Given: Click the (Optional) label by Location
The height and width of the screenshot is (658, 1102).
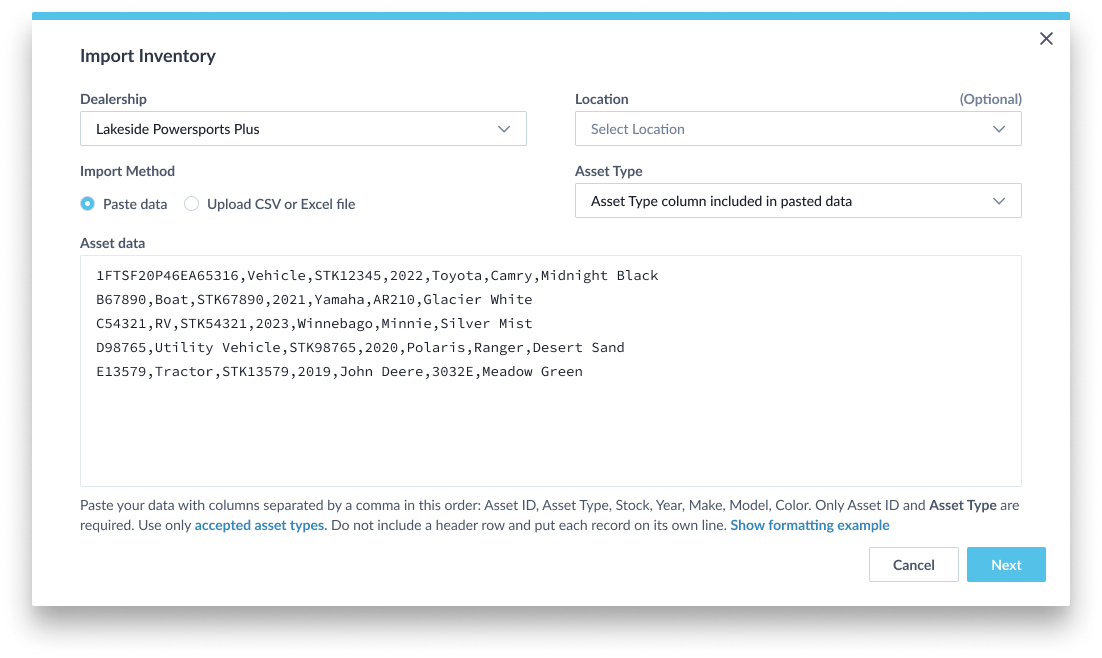Looking at the screenshot, I should click(x=990, y=99).
